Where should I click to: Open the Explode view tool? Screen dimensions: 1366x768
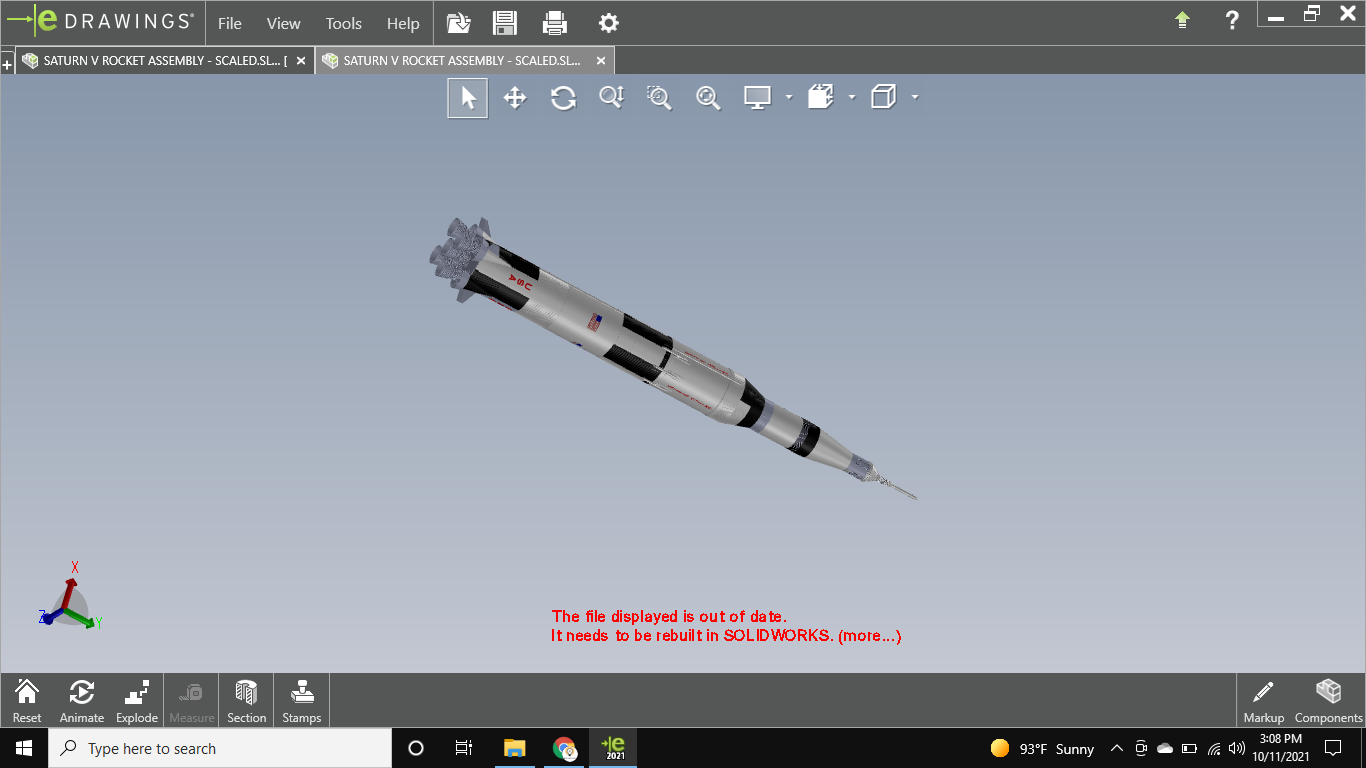(136, 699)
